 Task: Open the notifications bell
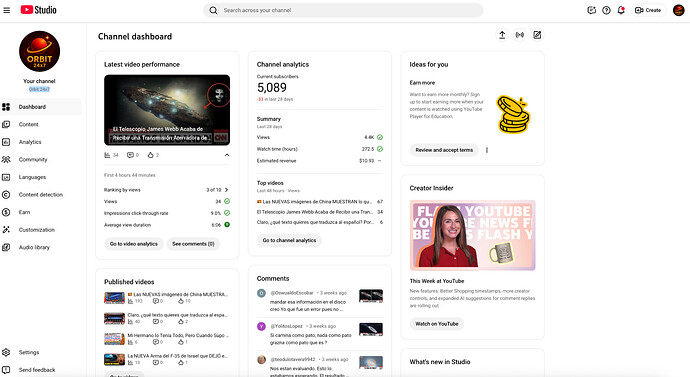(621, 10)
